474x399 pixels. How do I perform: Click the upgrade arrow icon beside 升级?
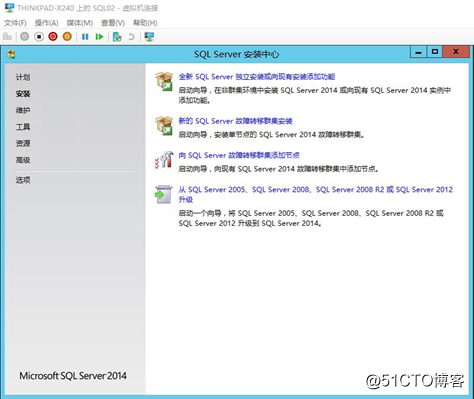click(x=164, y=194)
